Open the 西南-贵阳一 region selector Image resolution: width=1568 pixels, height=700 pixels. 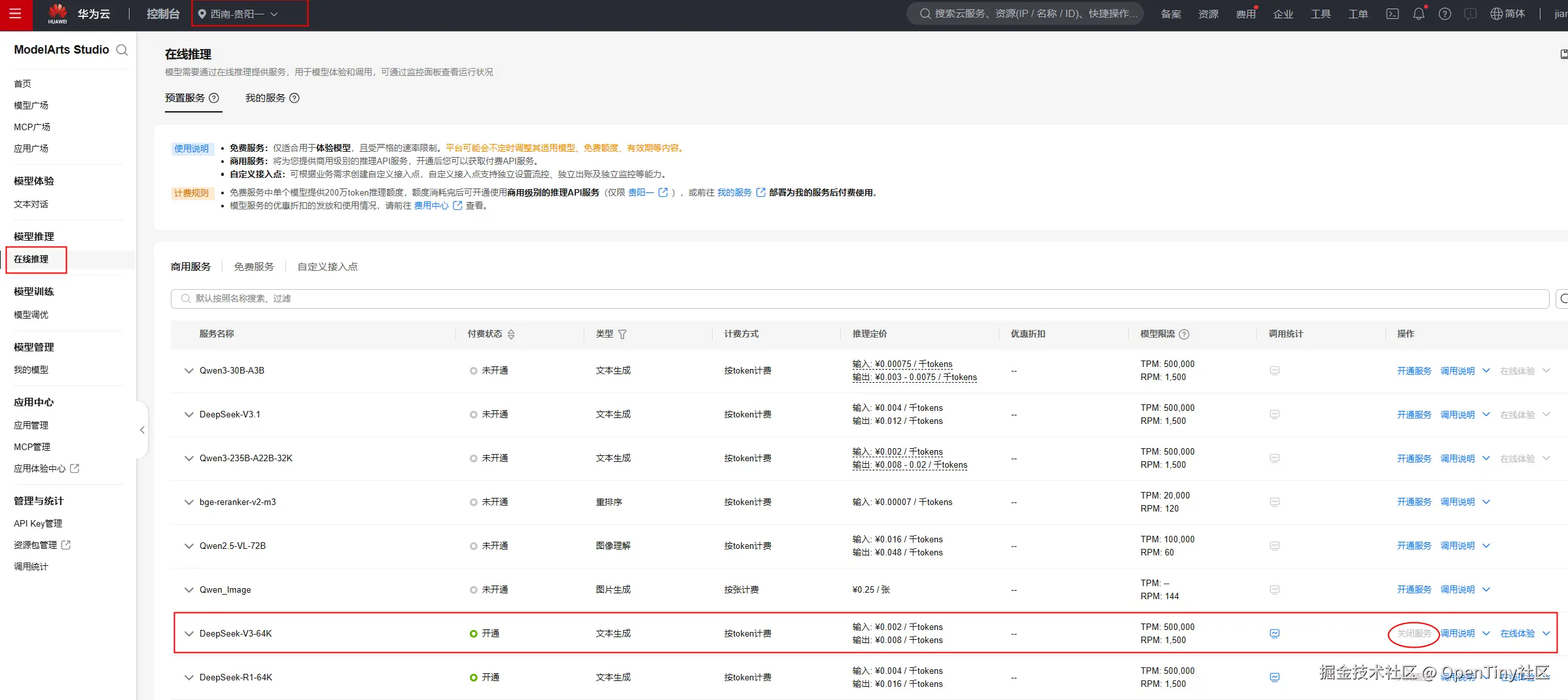point(238,14)
